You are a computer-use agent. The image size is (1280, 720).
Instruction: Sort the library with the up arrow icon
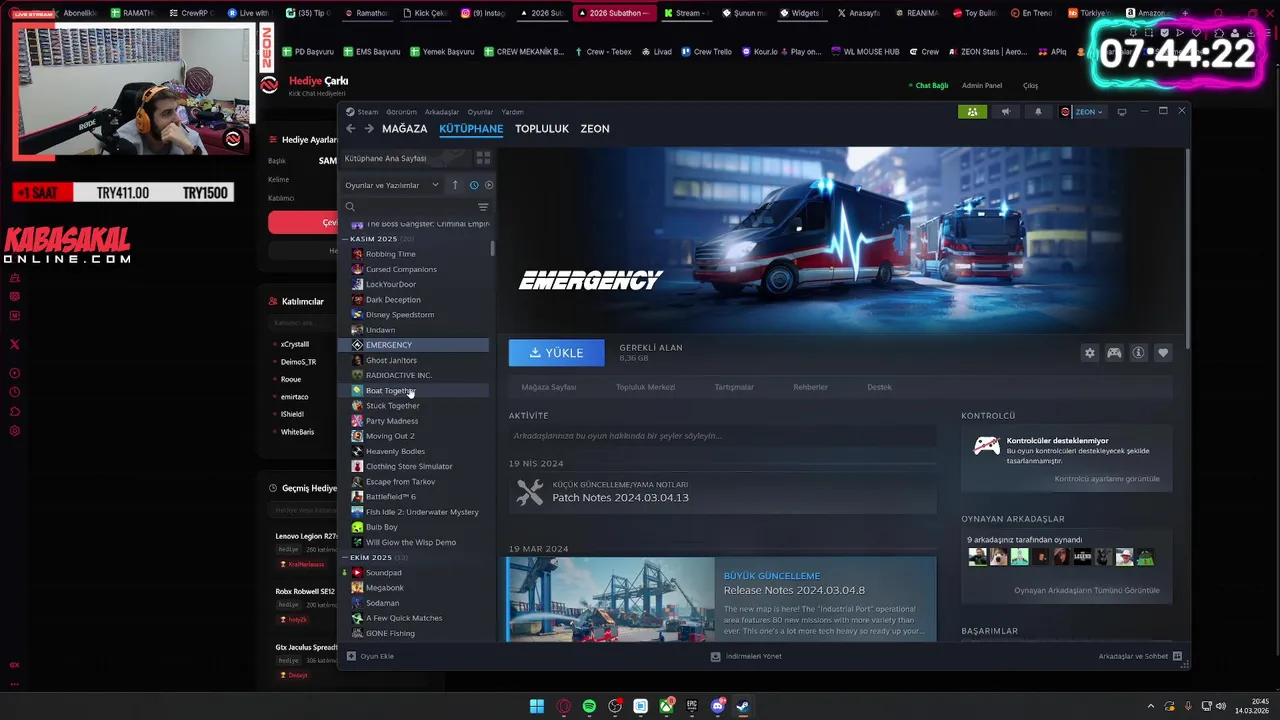click(x=455, y=185)
